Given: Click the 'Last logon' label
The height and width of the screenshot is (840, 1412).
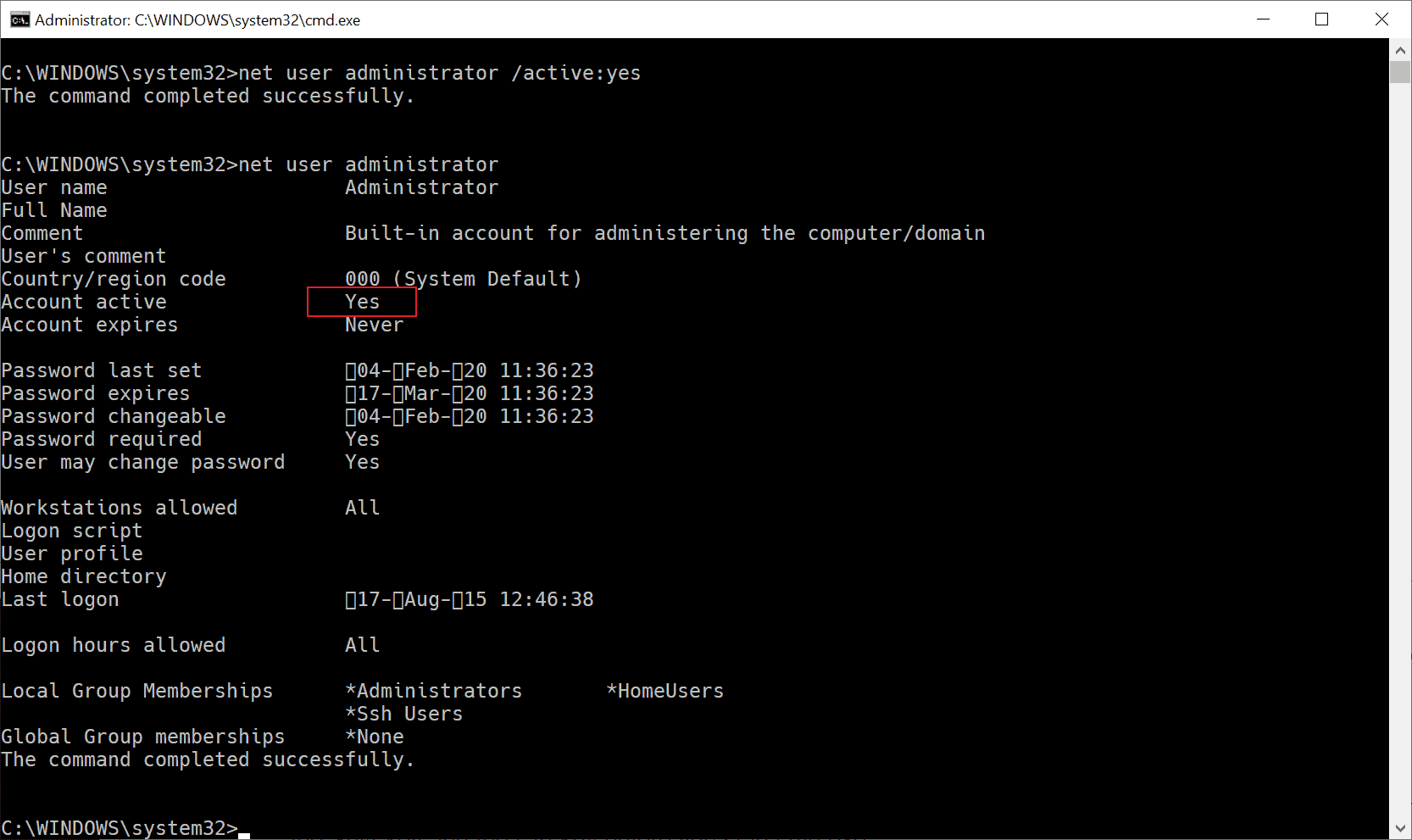Looking at the screenshot, I should [60, 599].
